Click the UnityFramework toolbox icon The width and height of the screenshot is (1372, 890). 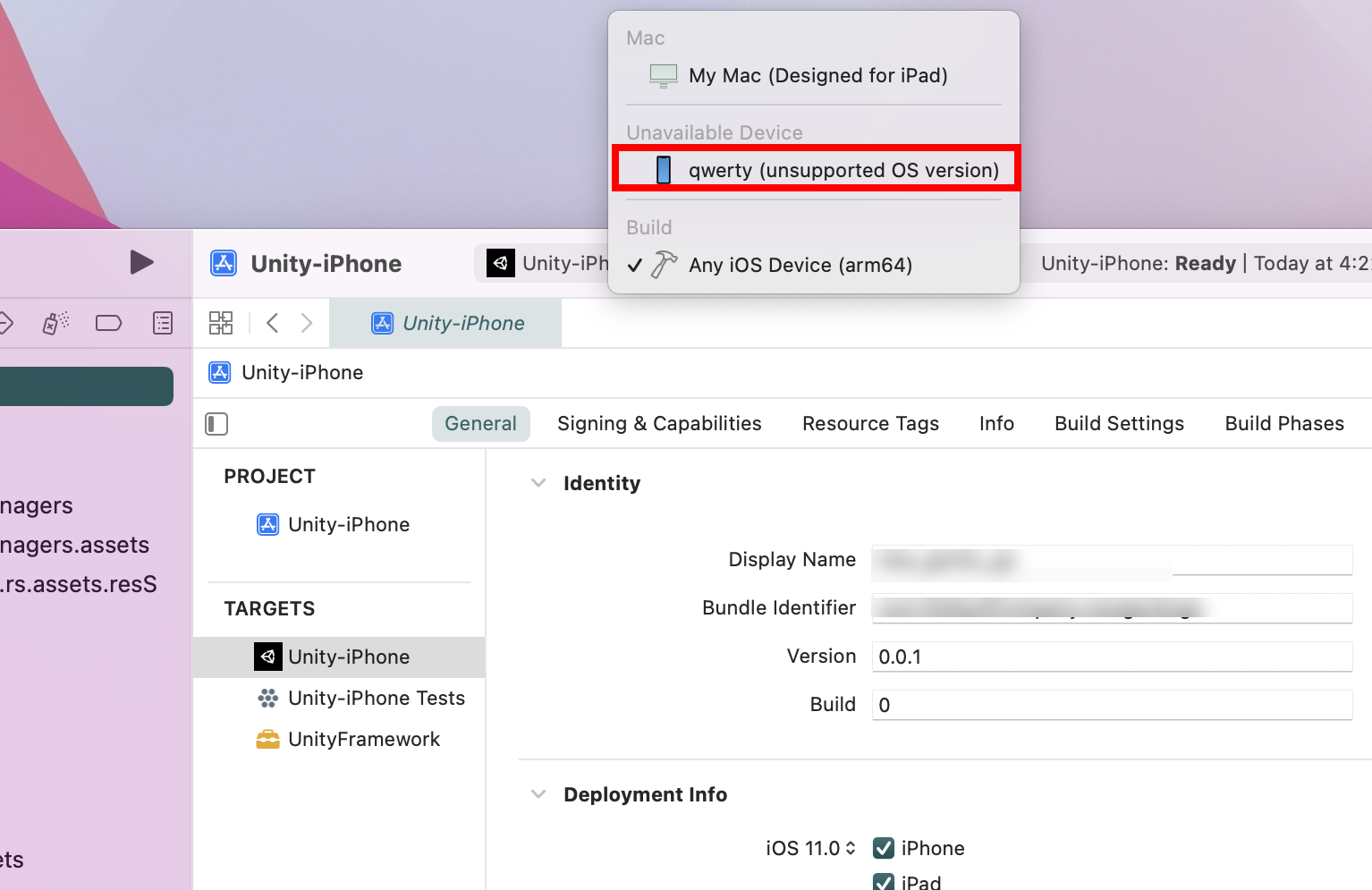(267, 739)
